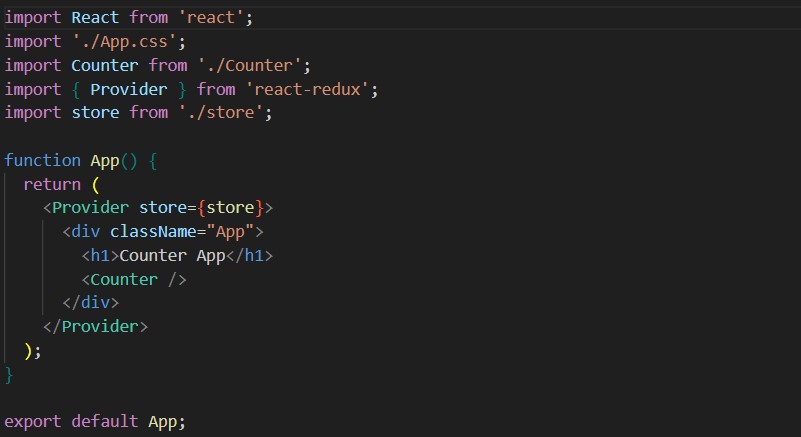This screenshot has width=801, height=437.
Task: Click the 'react' string in first import
Action: [x=210, y=18]
